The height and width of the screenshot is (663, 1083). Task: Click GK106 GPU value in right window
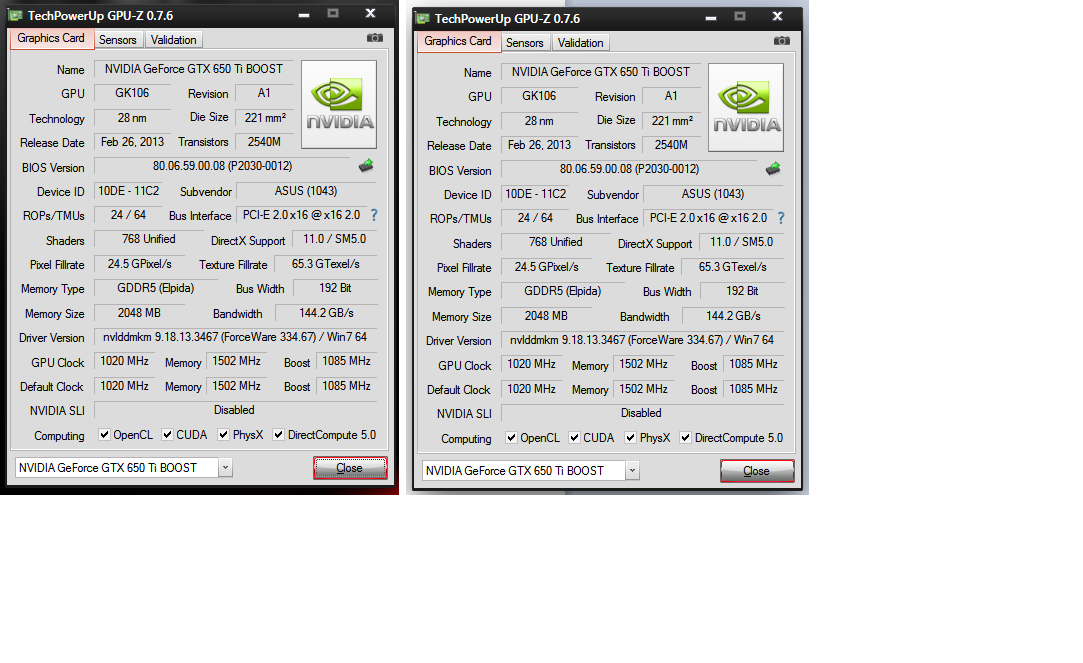[539, 96]
